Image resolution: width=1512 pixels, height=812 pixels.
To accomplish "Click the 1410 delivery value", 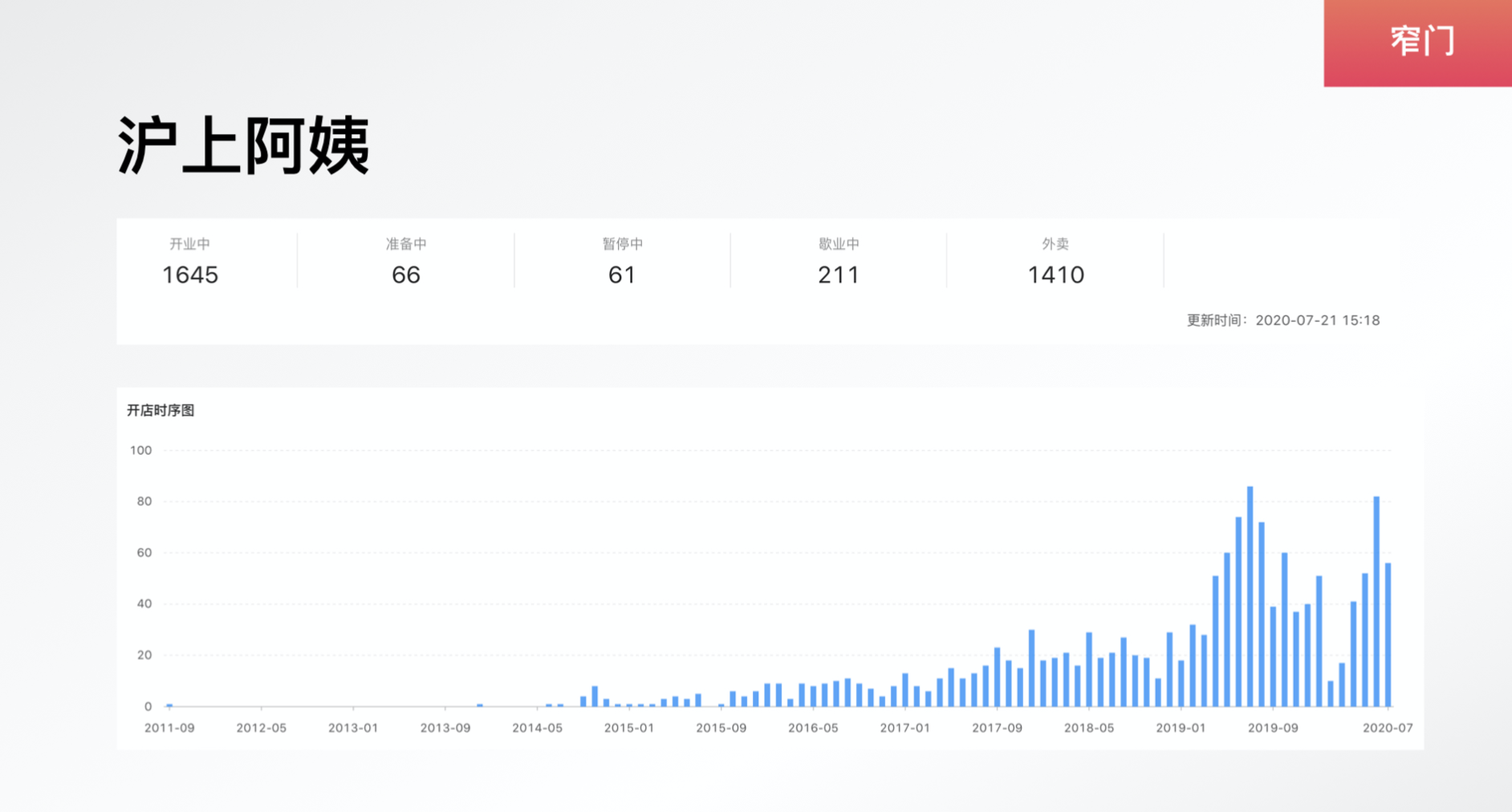I will 1056,275.
